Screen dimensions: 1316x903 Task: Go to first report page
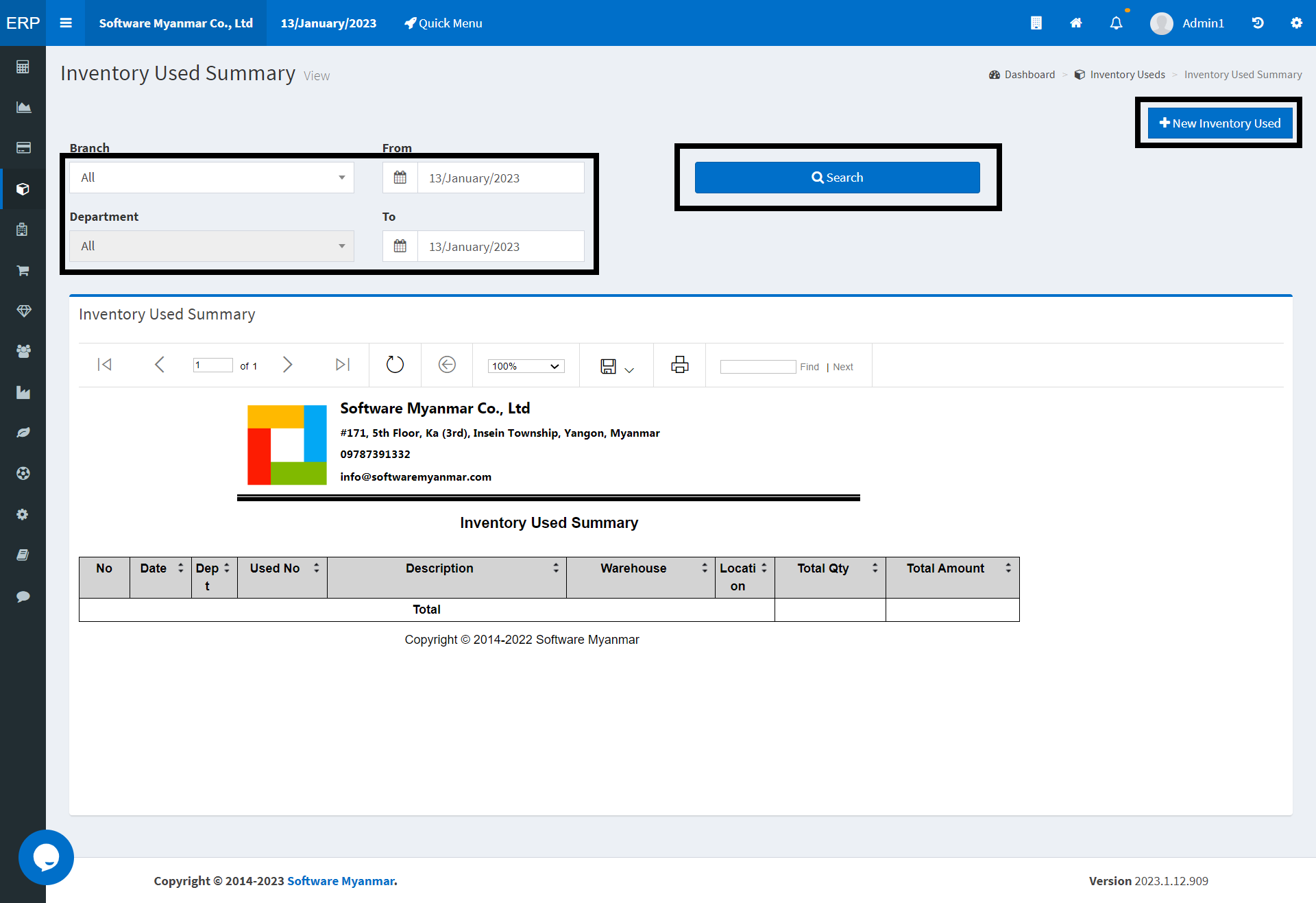click(x=104, y=365)
